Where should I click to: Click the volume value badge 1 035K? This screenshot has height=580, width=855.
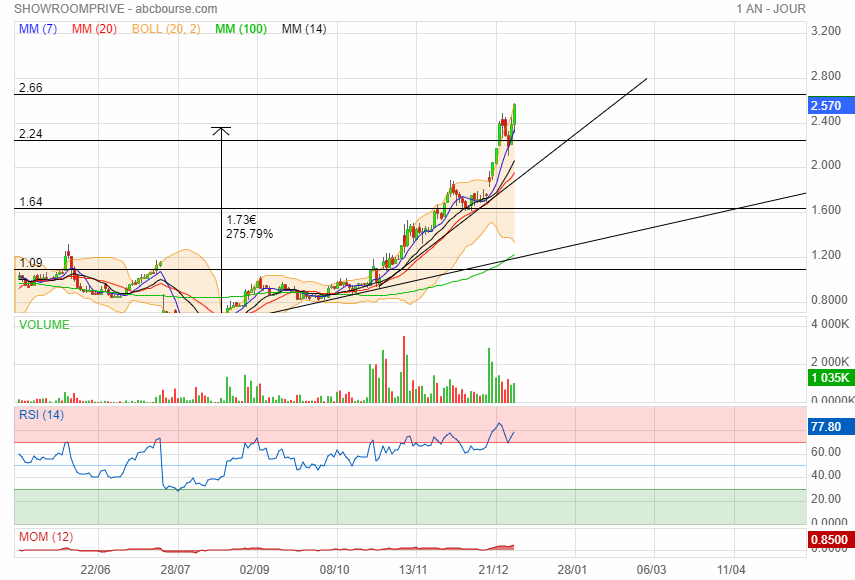coord(831,377)
